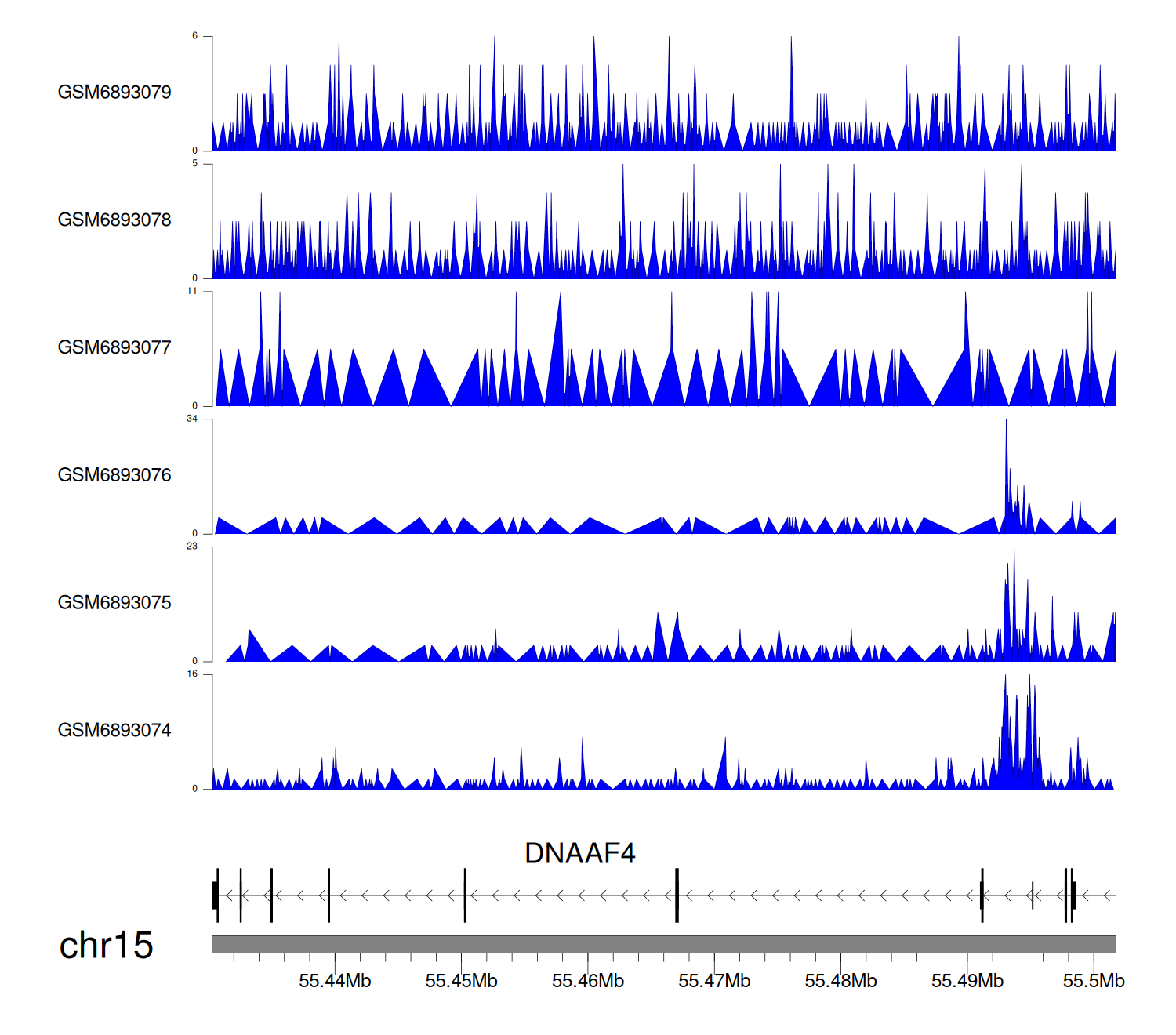Select the GSM6893076 track label
Screen dimensions: 1176x1035
tap(114, 475)
